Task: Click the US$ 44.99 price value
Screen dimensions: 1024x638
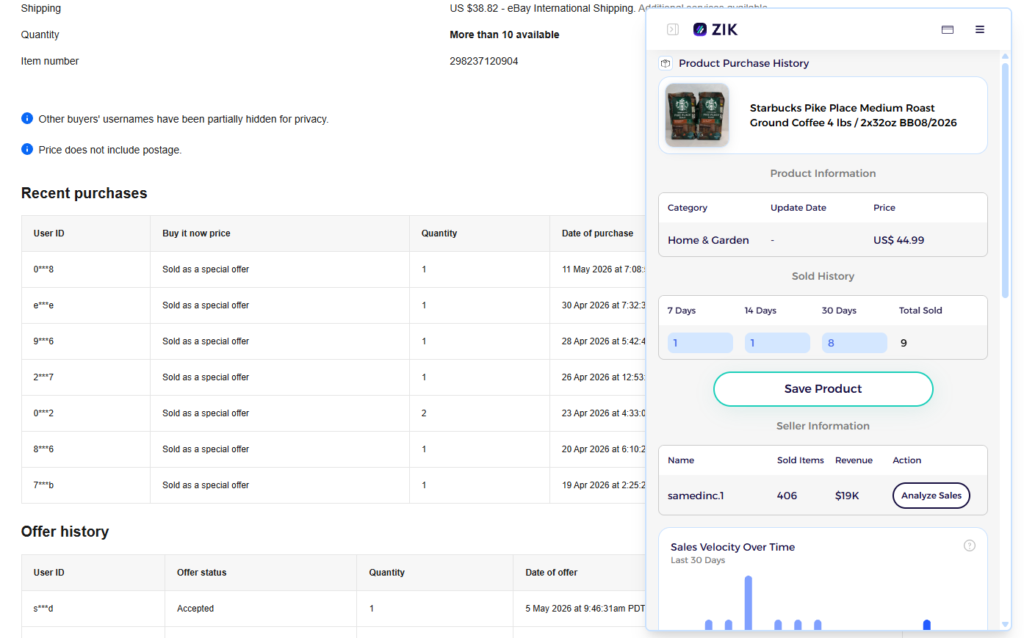Action: point(899,240)
